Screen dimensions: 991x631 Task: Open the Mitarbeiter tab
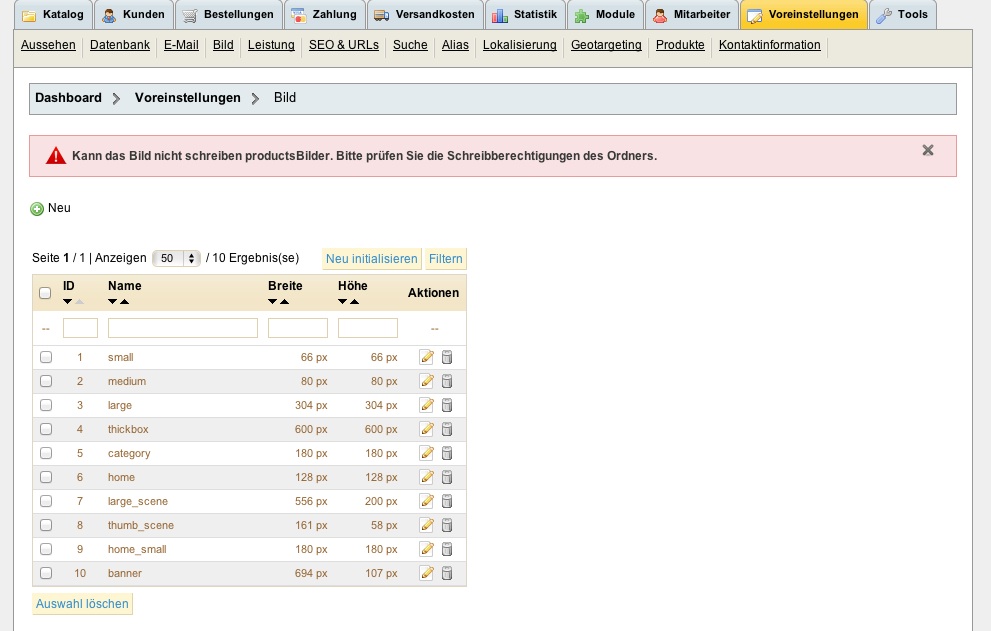pos(691,15)
